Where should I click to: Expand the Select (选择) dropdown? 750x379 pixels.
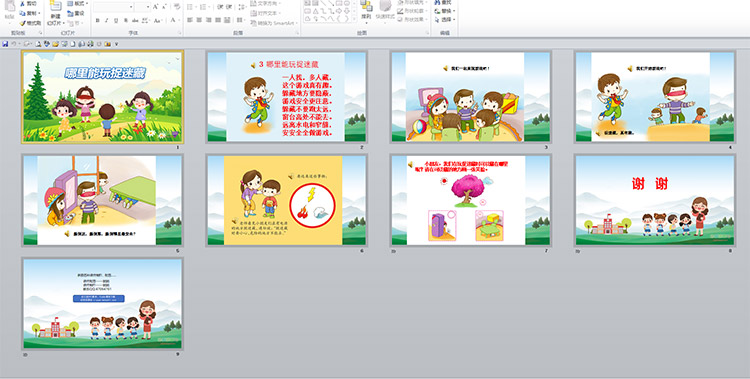(x=445, y=20)
